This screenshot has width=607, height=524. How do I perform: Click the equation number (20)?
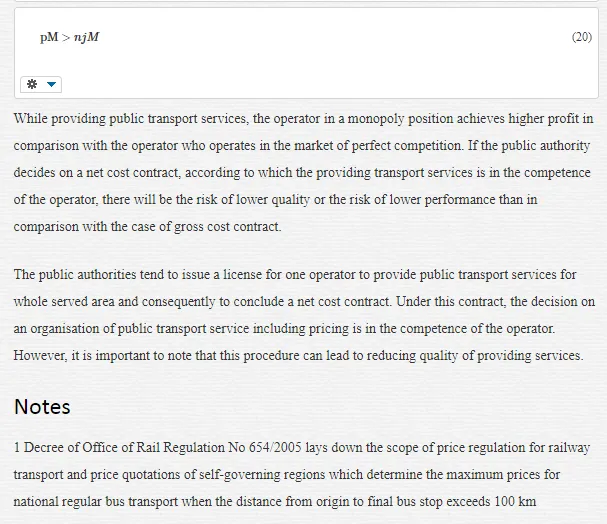click(582, 37)
